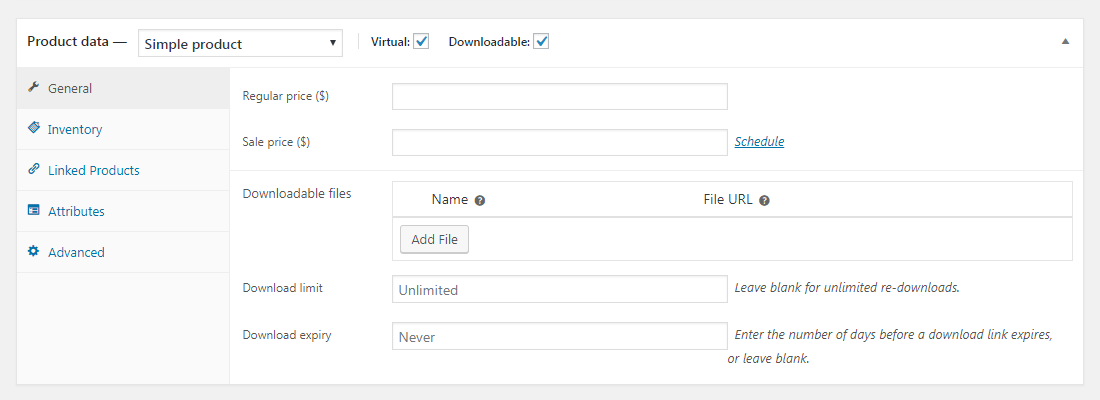Click the Virtual: label text
This screenshot has width=1100, height=400.
coord(390,41)
